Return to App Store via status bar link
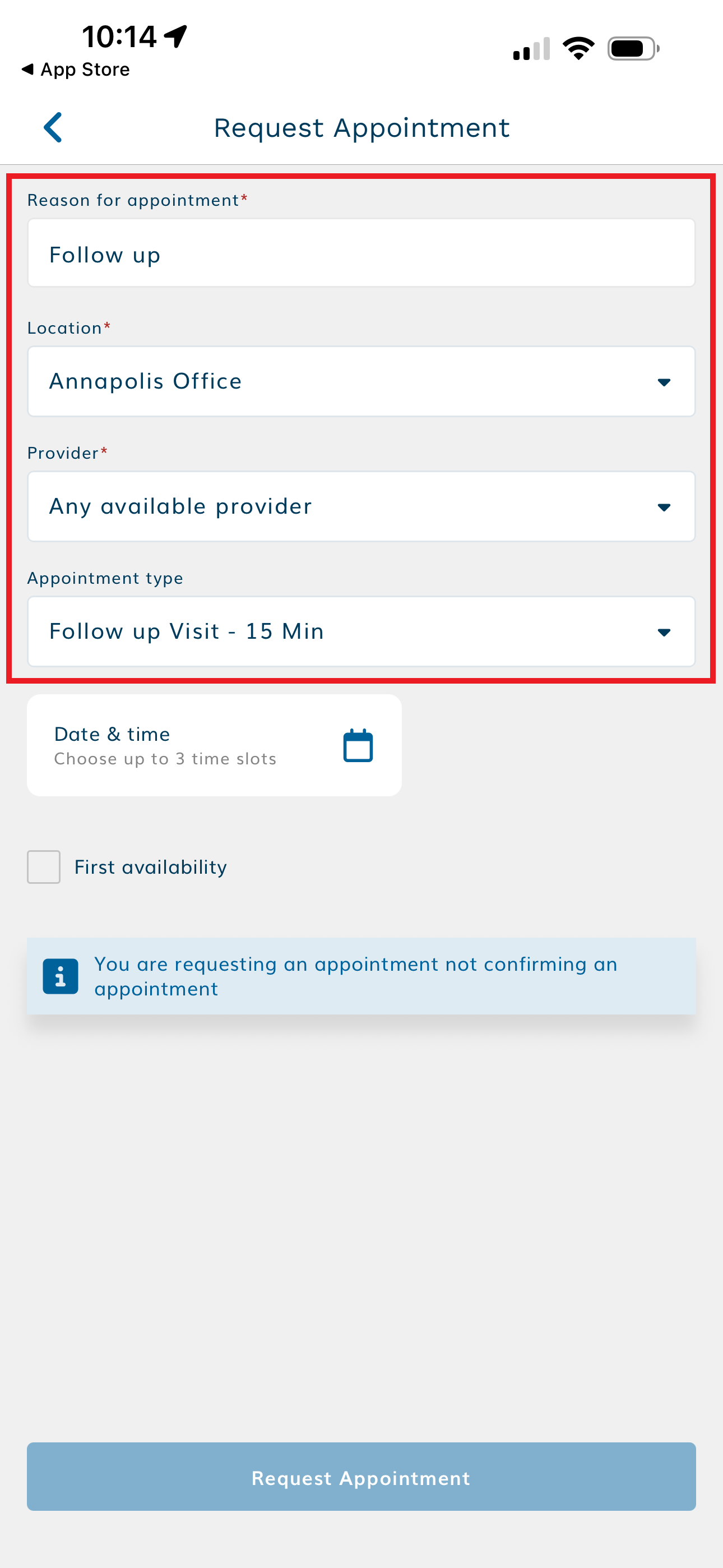The image size is (723, 1568). [x=85, y=70]
